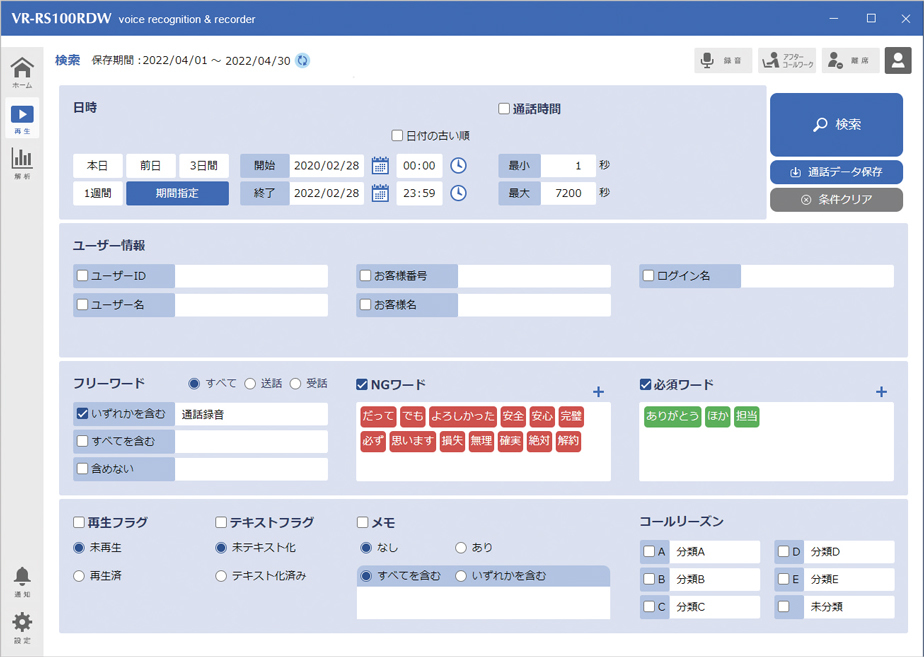Viewport: 924px width, 657px height.
Task: Click the 通知 bell icon
Action: (x=21, y=579)
